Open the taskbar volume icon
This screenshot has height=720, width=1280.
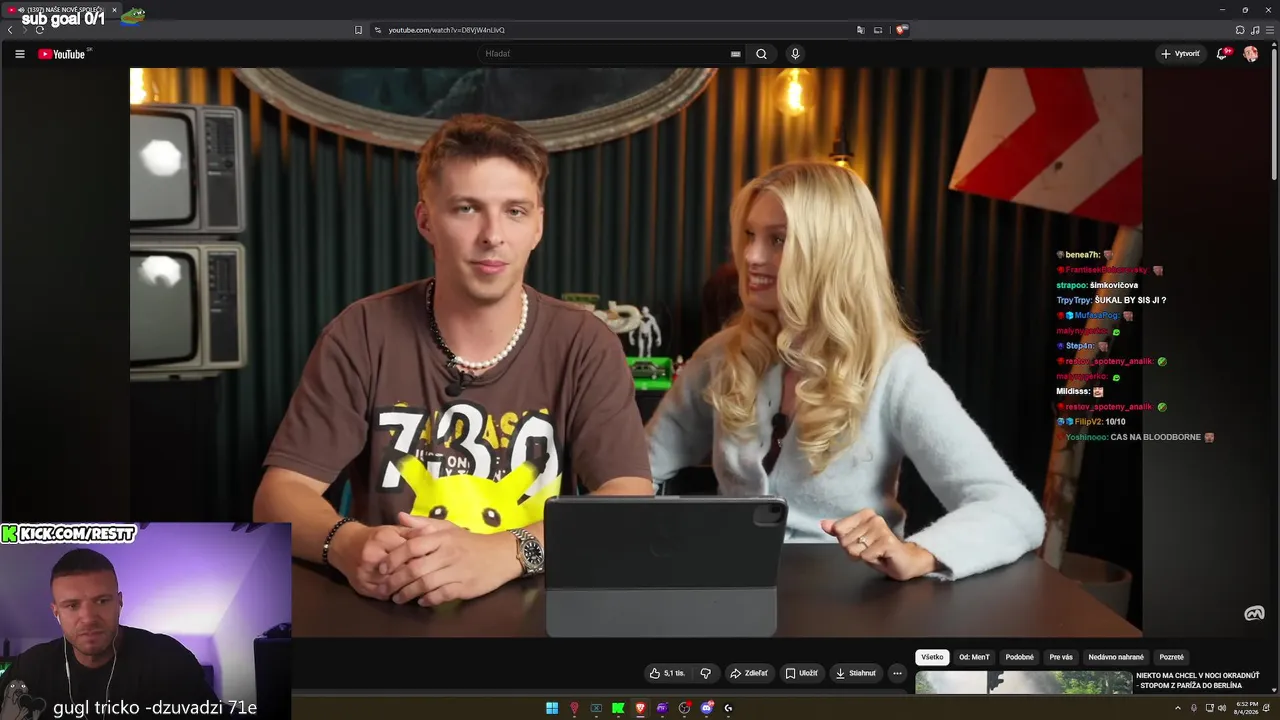[x=1222, y=708]
